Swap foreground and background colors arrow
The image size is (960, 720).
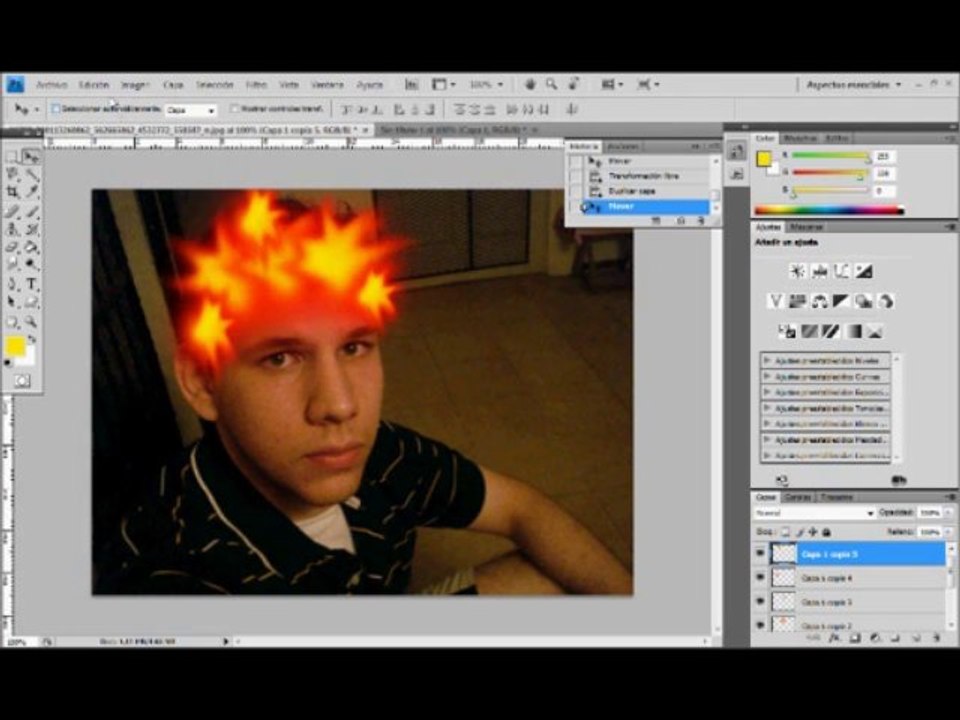tap(32, 338)
